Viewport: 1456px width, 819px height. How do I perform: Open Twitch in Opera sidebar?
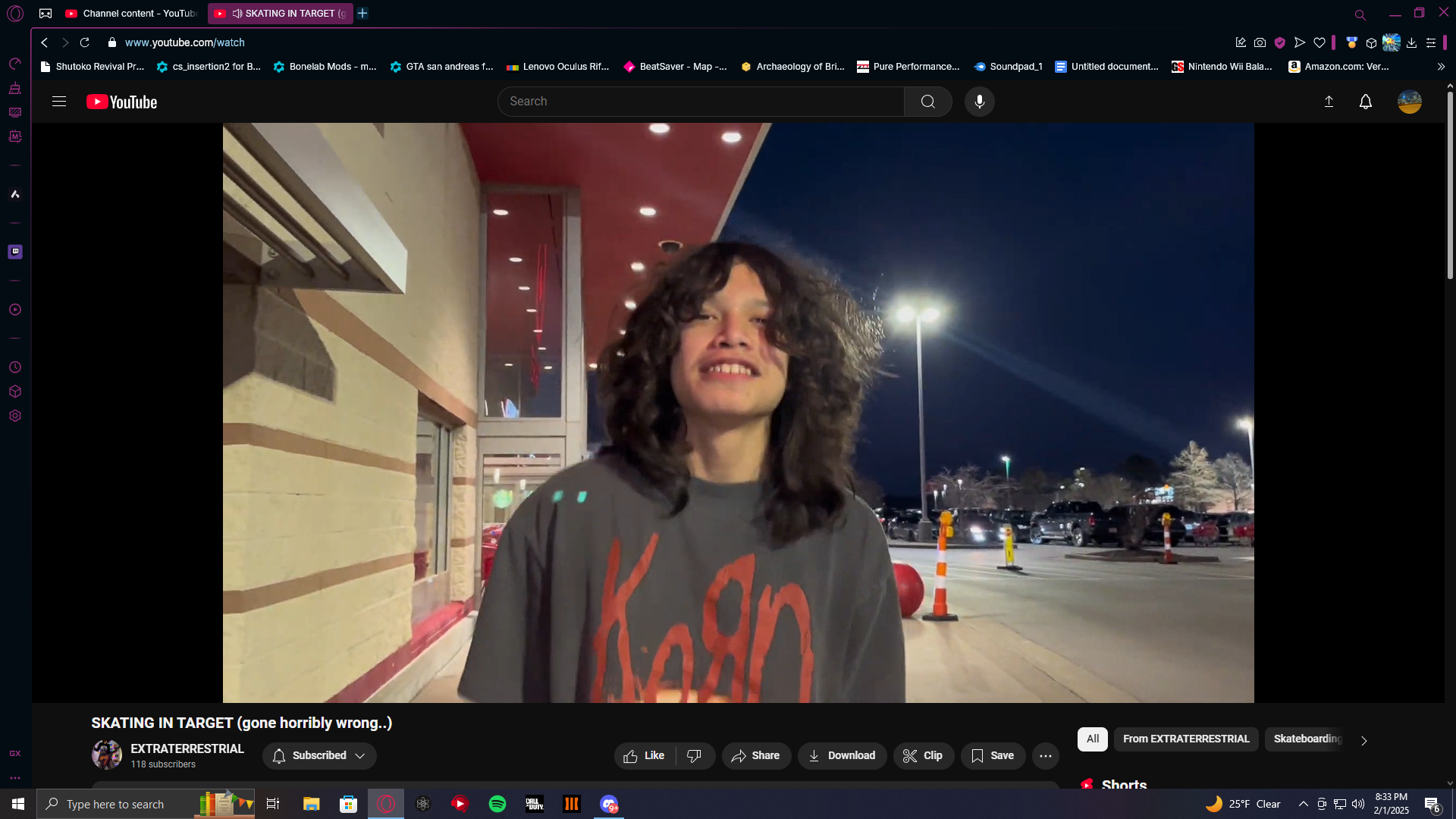point(15,252)
